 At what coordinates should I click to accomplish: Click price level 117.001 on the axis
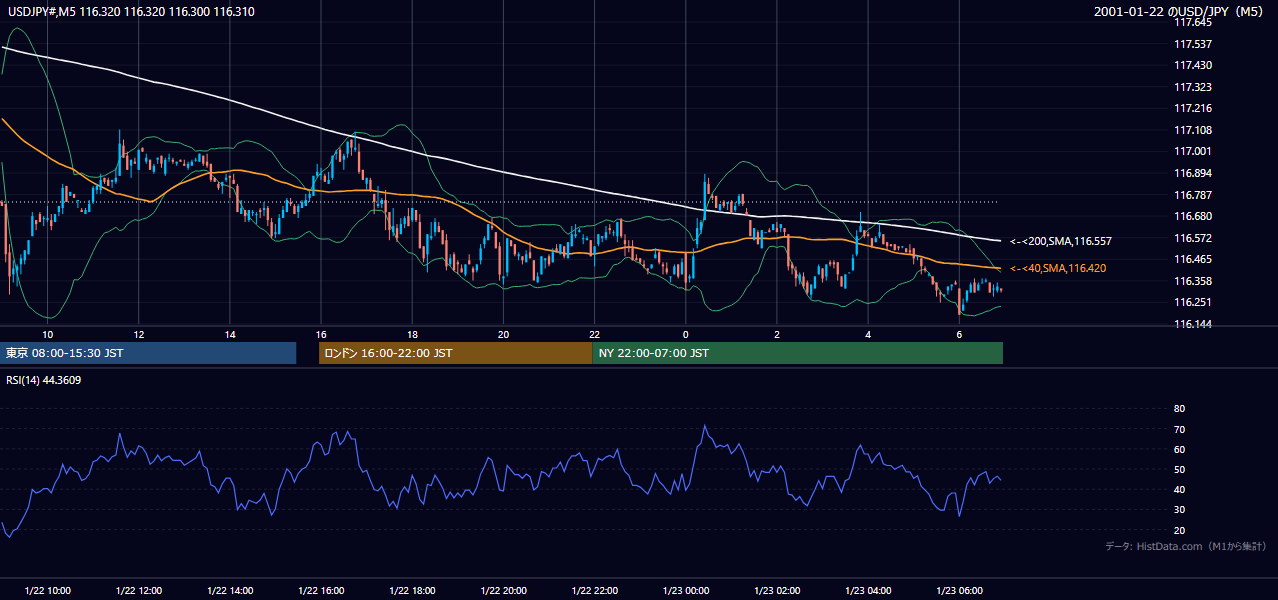click(1193, 151)
